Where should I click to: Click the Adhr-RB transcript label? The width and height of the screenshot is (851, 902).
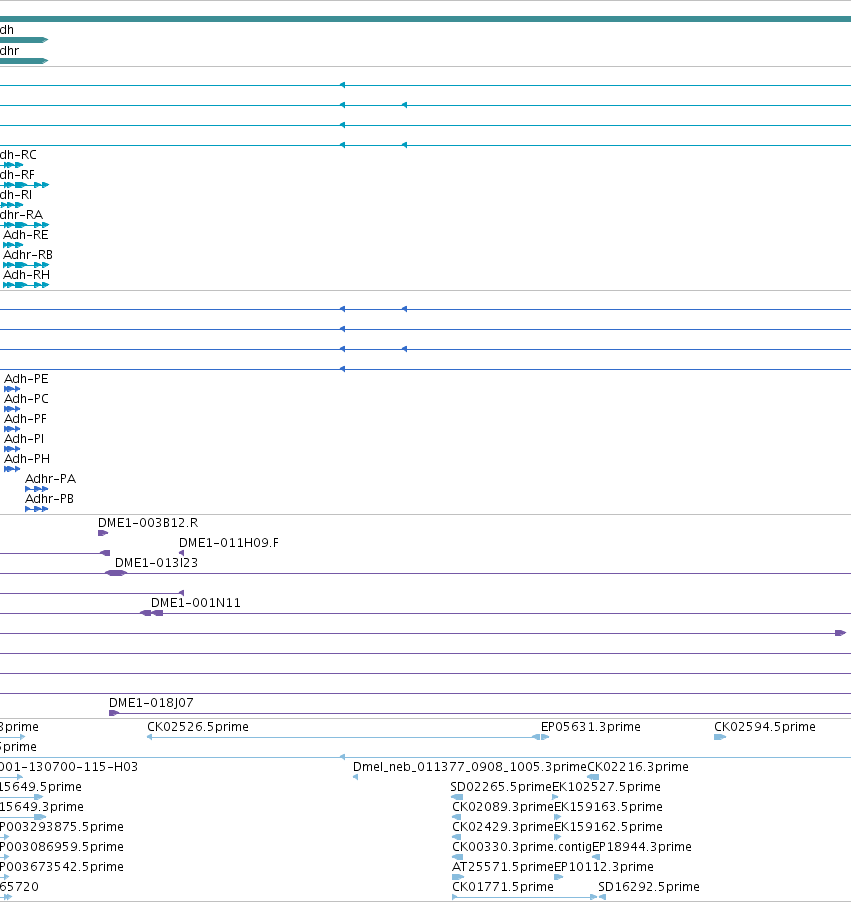pyautogui.click(x=28, y=255)
